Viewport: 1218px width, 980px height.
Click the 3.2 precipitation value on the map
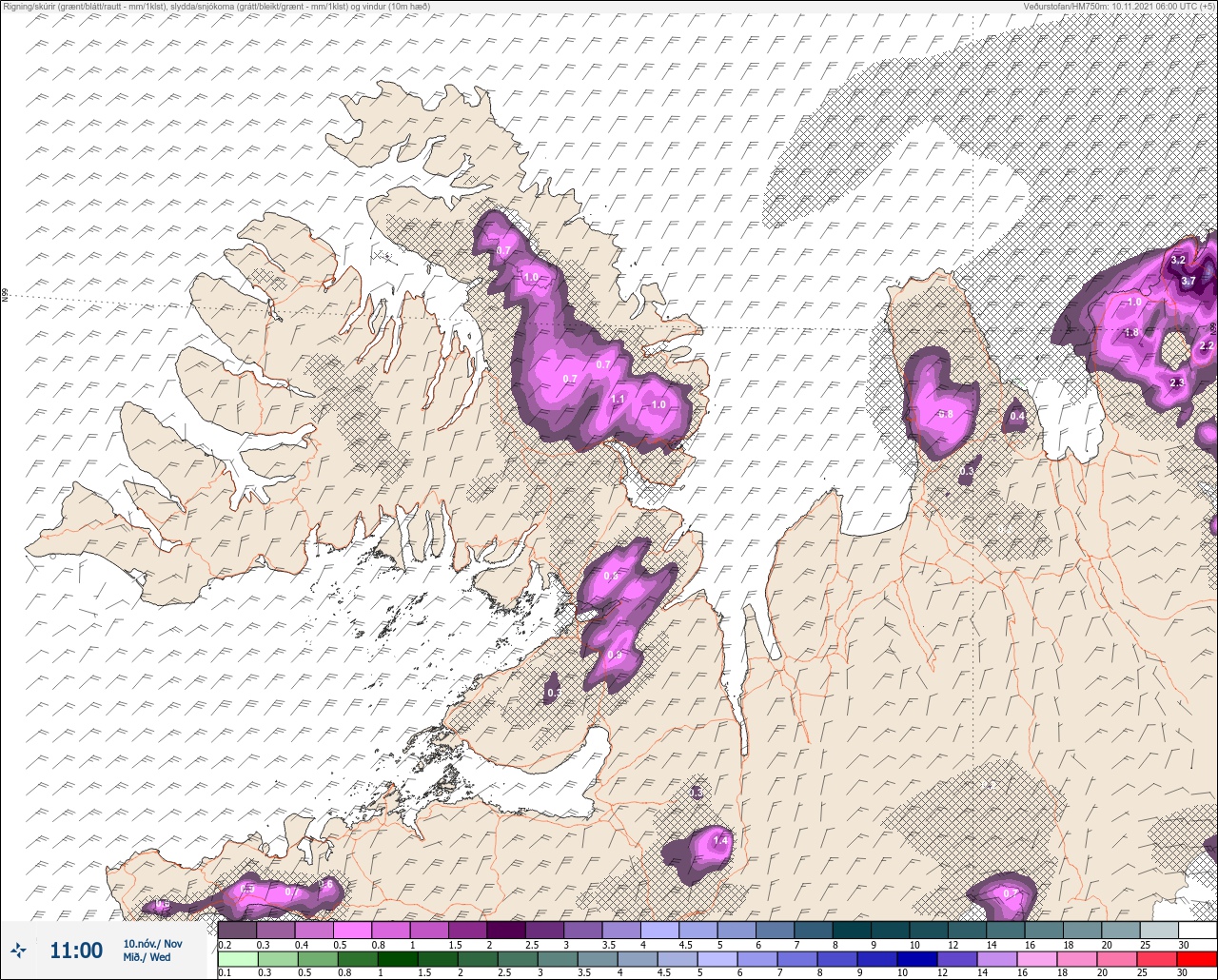pos(1178,260)
